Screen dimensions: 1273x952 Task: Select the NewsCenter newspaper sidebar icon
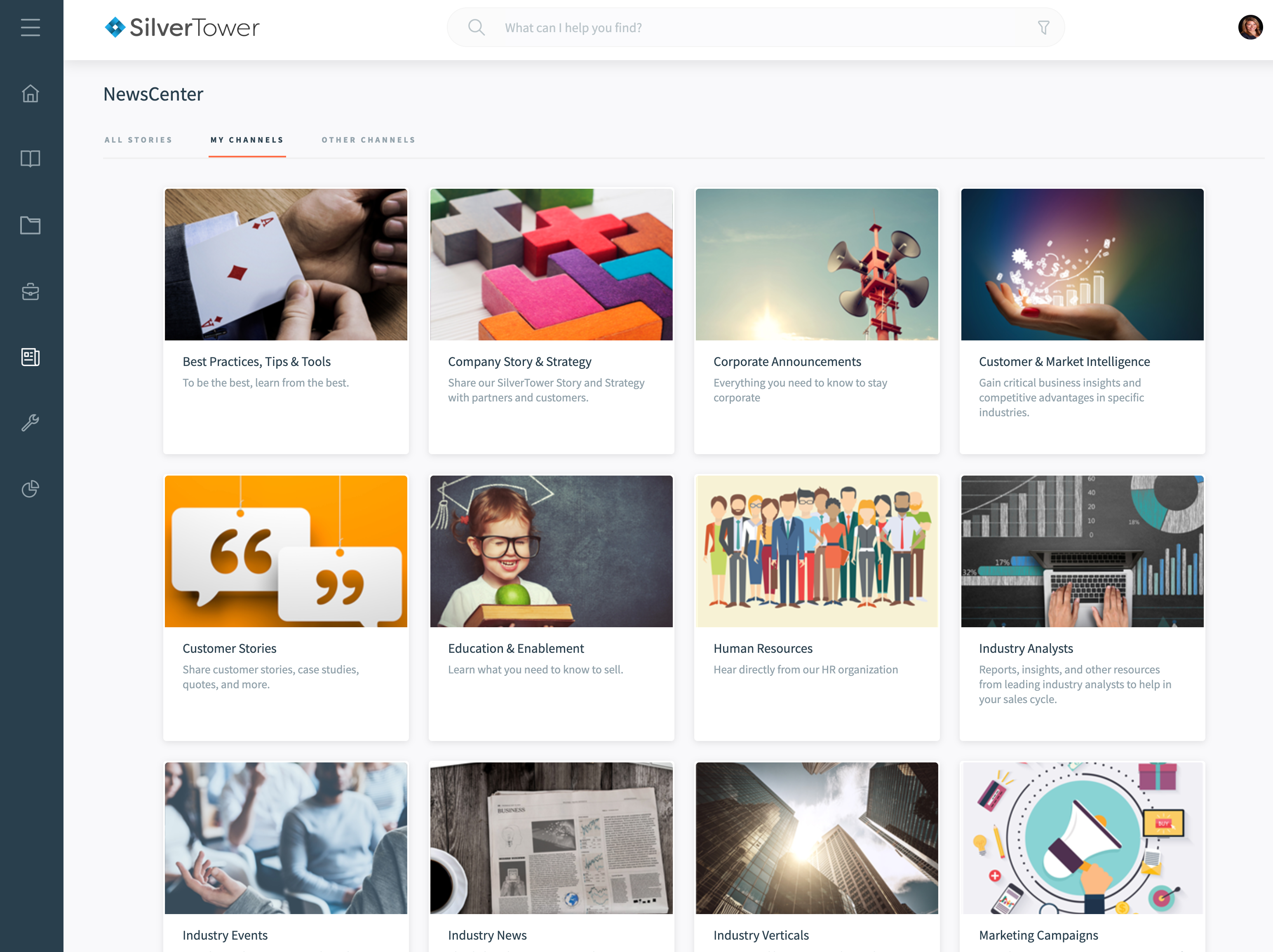[31, 357]
